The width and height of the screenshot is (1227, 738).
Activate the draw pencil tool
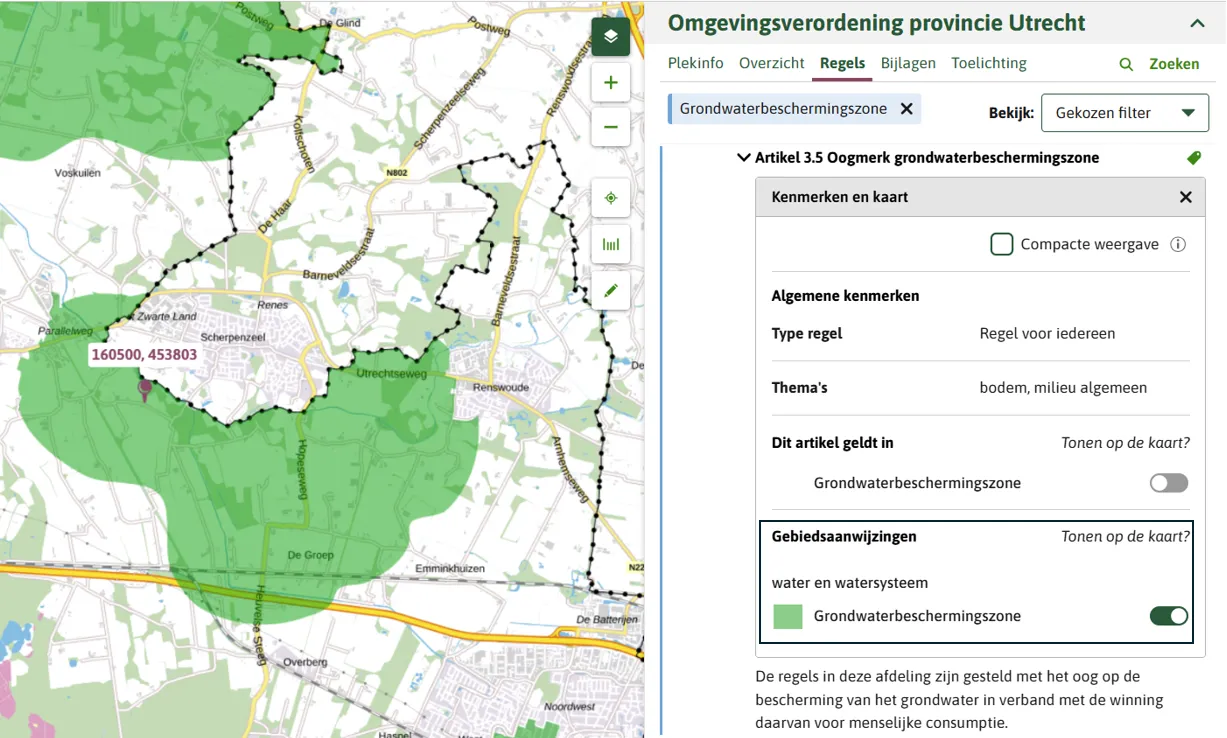coord(610,290)
